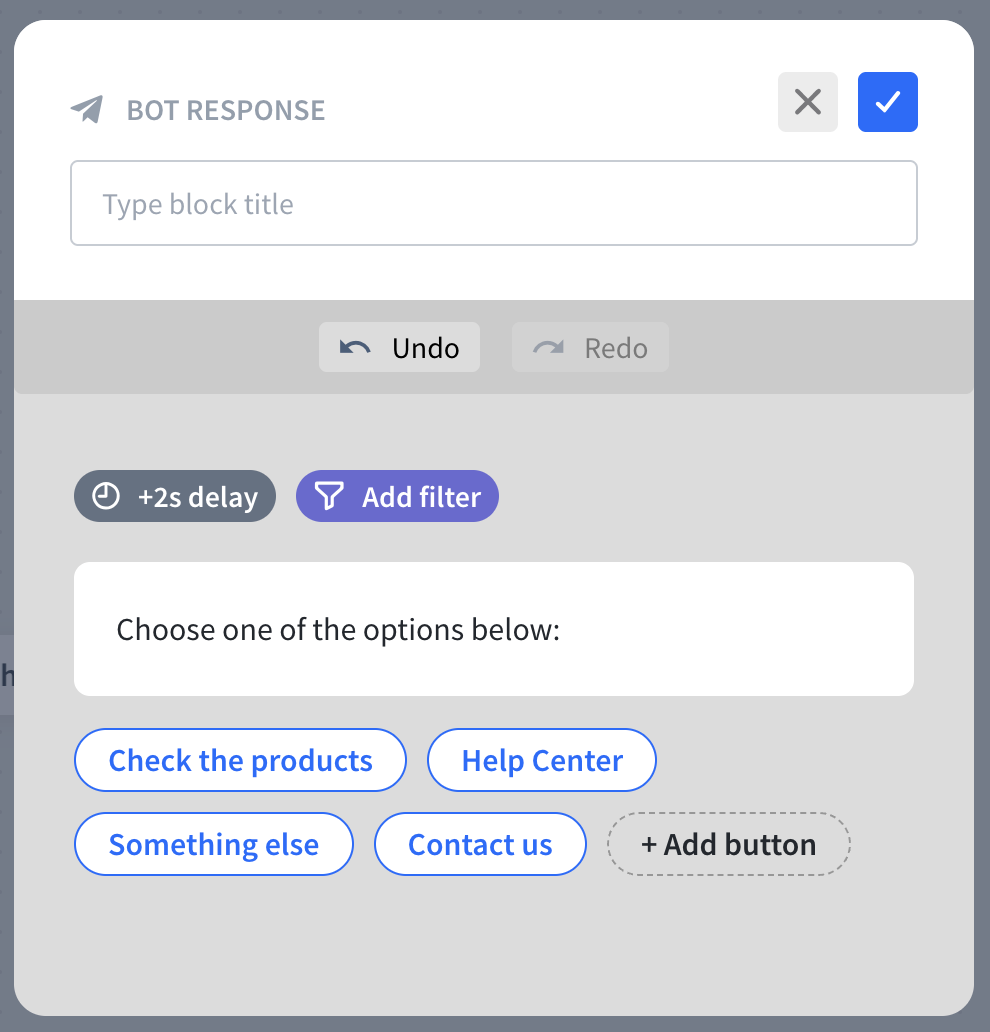Viewport: 990px width, 1032px height.
Task: Edit the 'Choose one of the options below' message
Action: 493,629
